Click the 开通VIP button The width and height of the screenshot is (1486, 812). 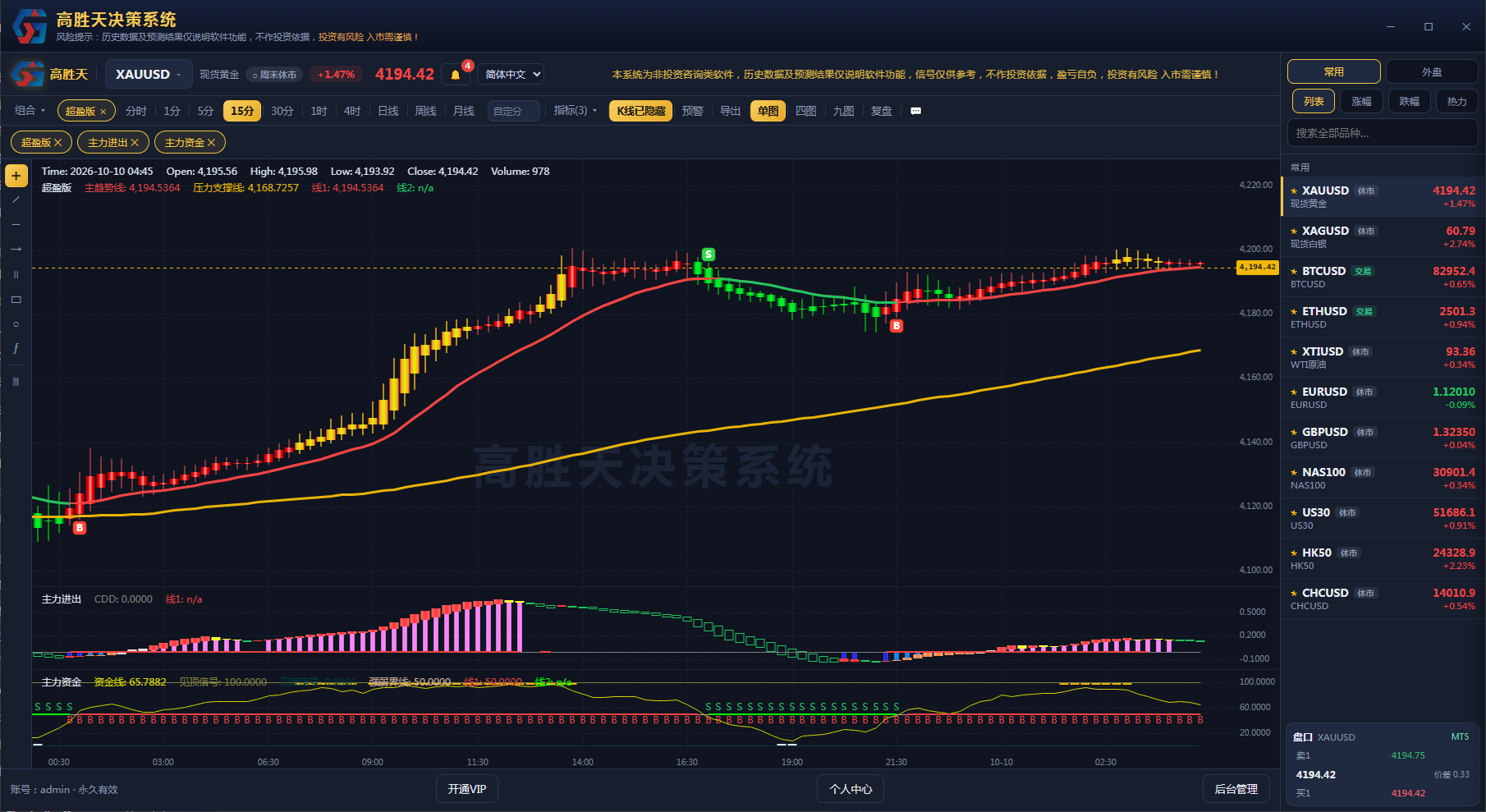(467, 789)
